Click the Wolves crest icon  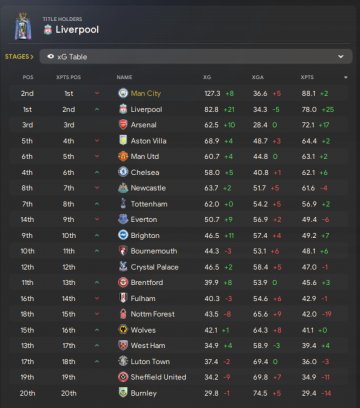(123, 330)
